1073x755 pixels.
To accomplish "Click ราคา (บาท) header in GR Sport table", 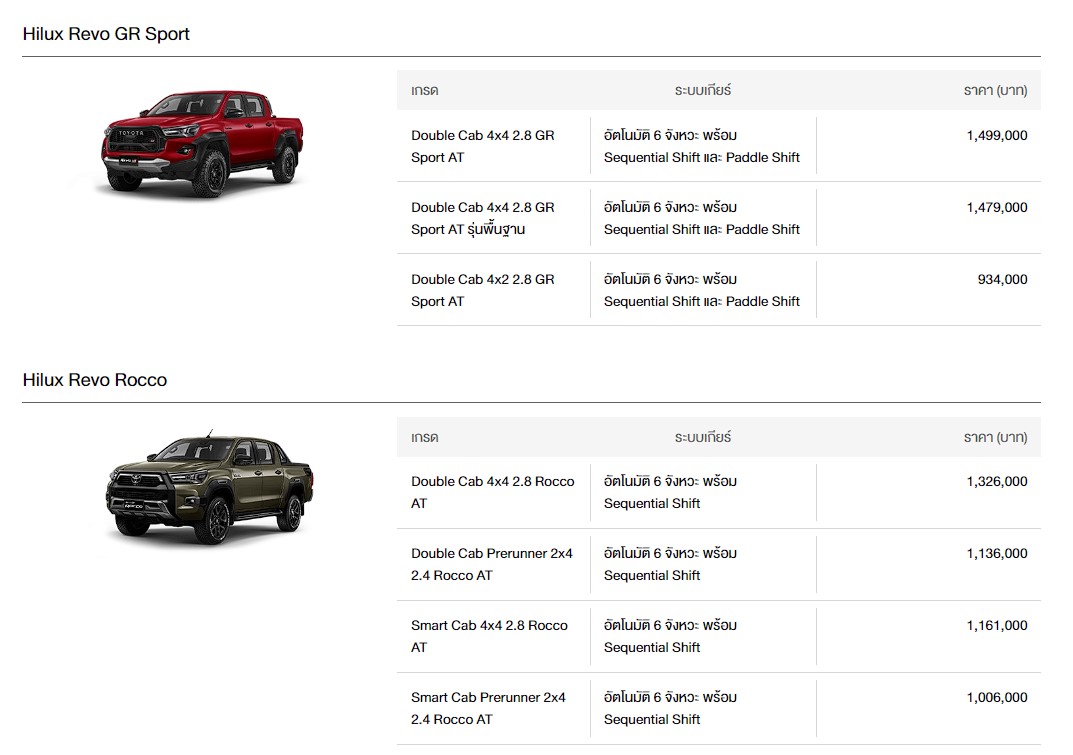I will click(994, 90).
